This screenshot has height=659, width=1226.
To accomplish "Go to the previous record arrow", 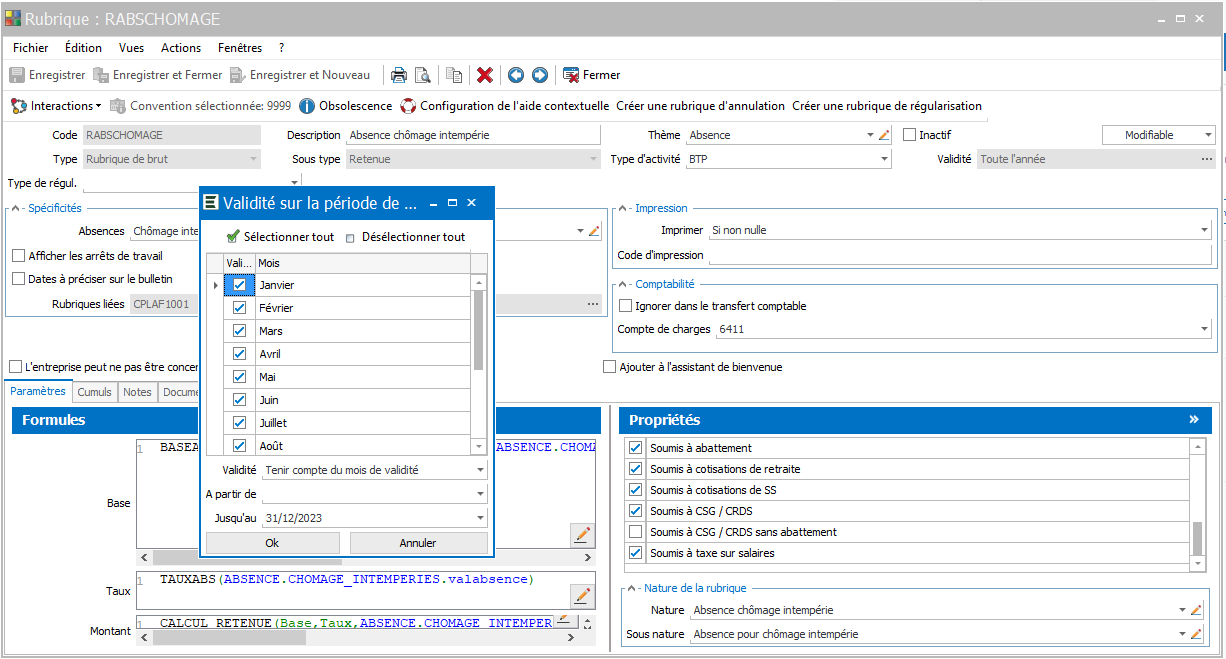I will pyautogui.click(x=516, y=75).
